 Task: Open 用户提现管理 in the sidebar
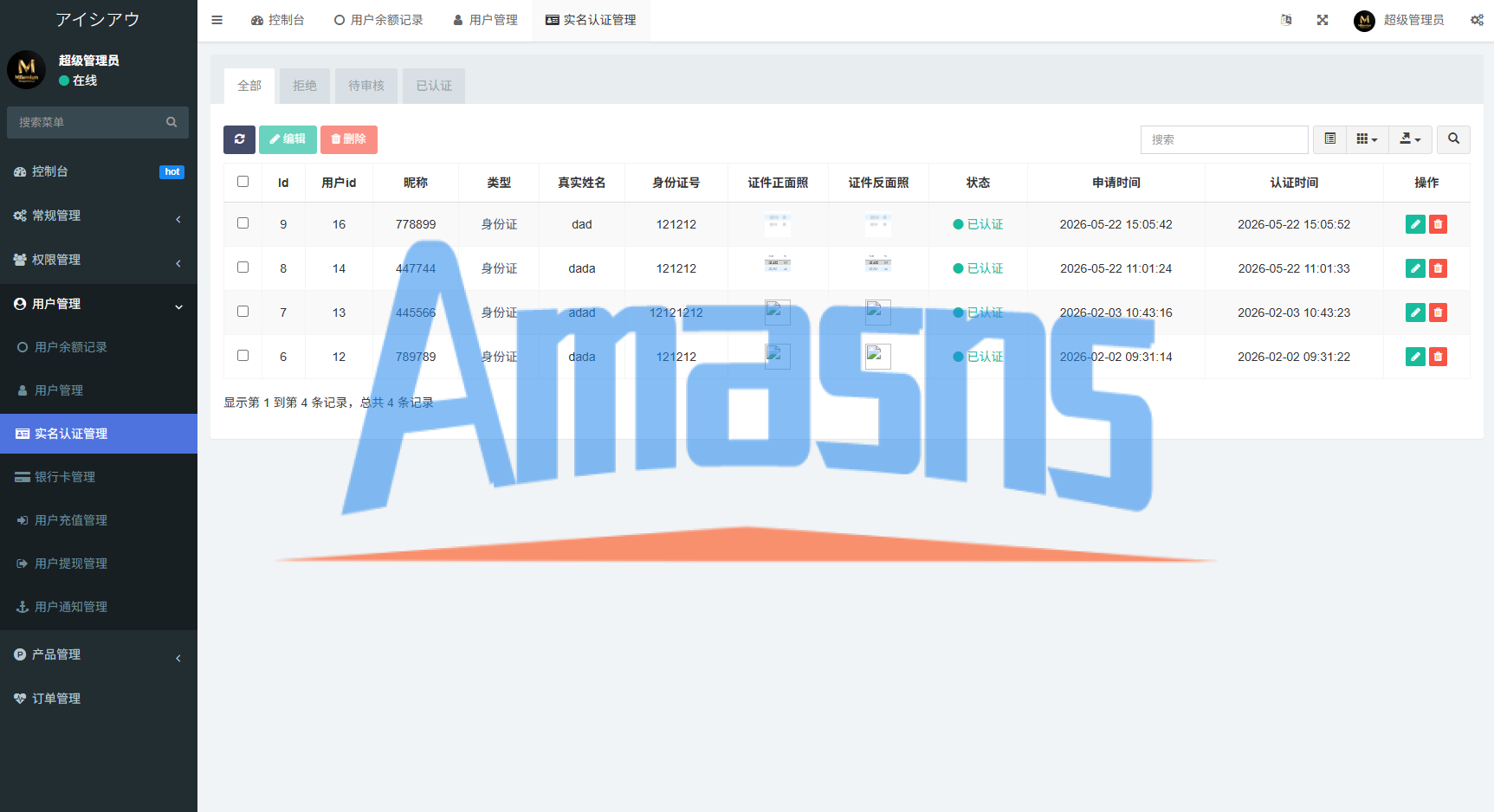99,564
